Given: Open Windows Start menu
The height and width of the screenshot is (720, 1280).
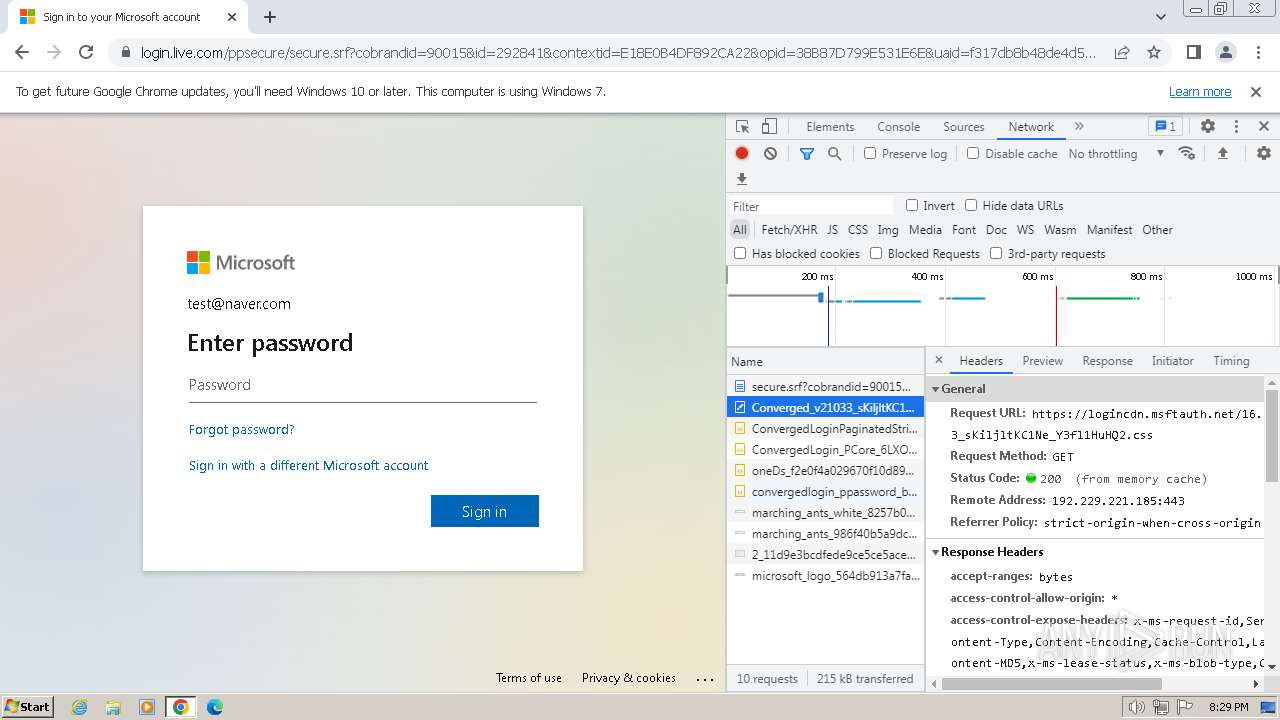Looking at the screenshot, I should 28,707.
